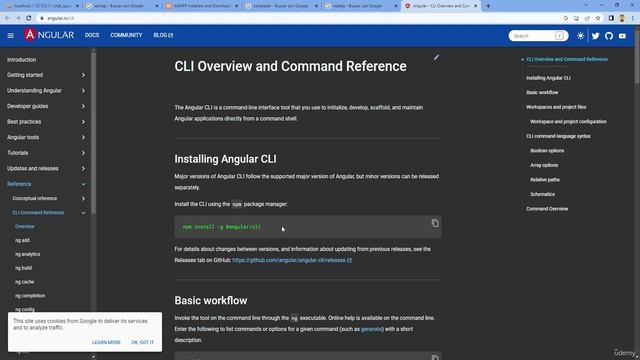Toggle the Chrome side panel icon
Image resolution: width=640 pixels, height=360 pixels.
tap(611, 18)
